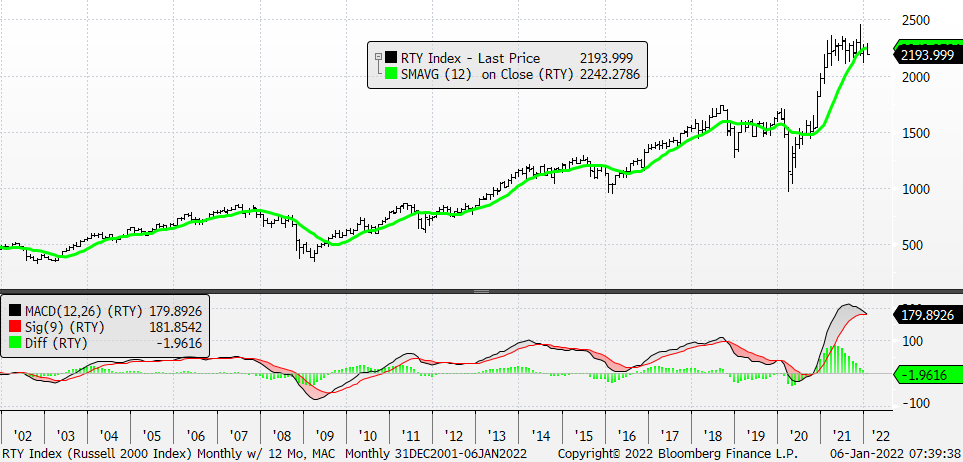This screenshot has height=462, width=963.
Task: Click the '08 year label on time axis
Action: pos(281,436)
